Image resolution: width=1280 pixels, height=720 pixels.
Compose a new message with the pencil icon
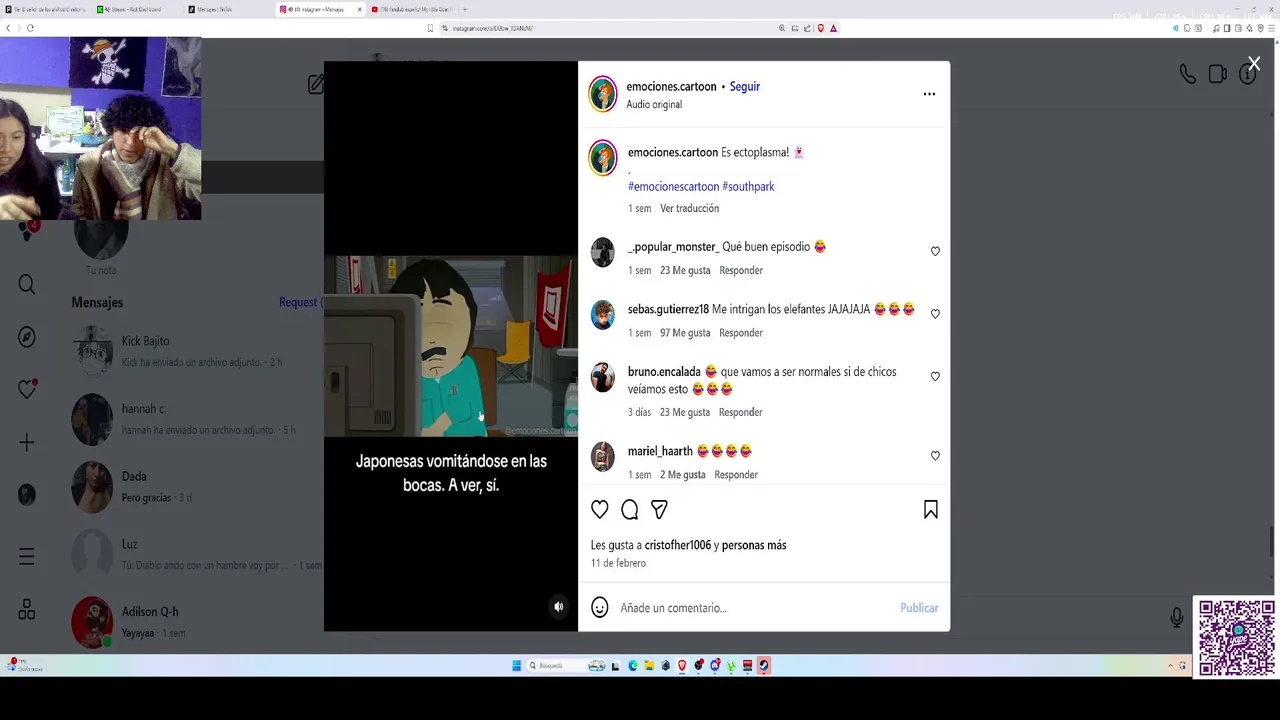(x=316, y=85)
